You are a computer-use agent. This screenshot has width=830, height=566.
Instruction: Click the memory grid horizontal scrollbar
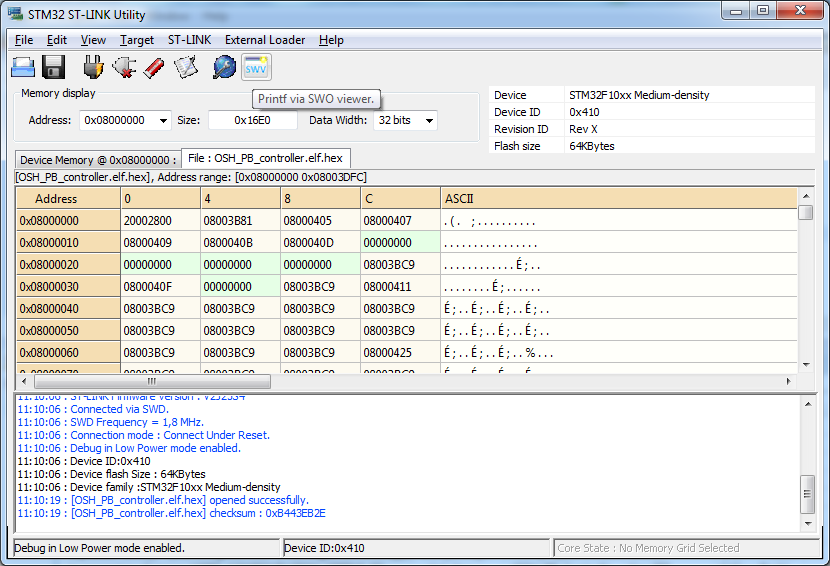pos(152,381)
